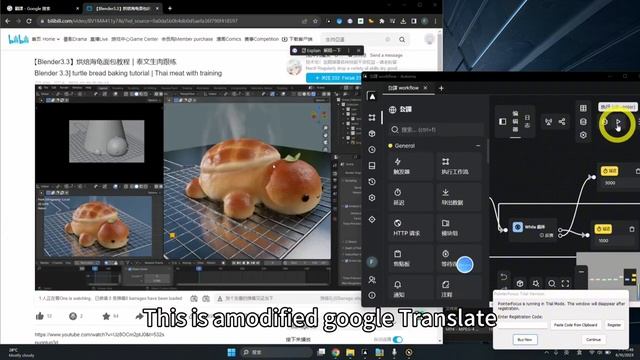Screen dimensions: 640x360
Task: Open the YouTube link in video description
Action: pyautogui.click(x=100, y=334)
